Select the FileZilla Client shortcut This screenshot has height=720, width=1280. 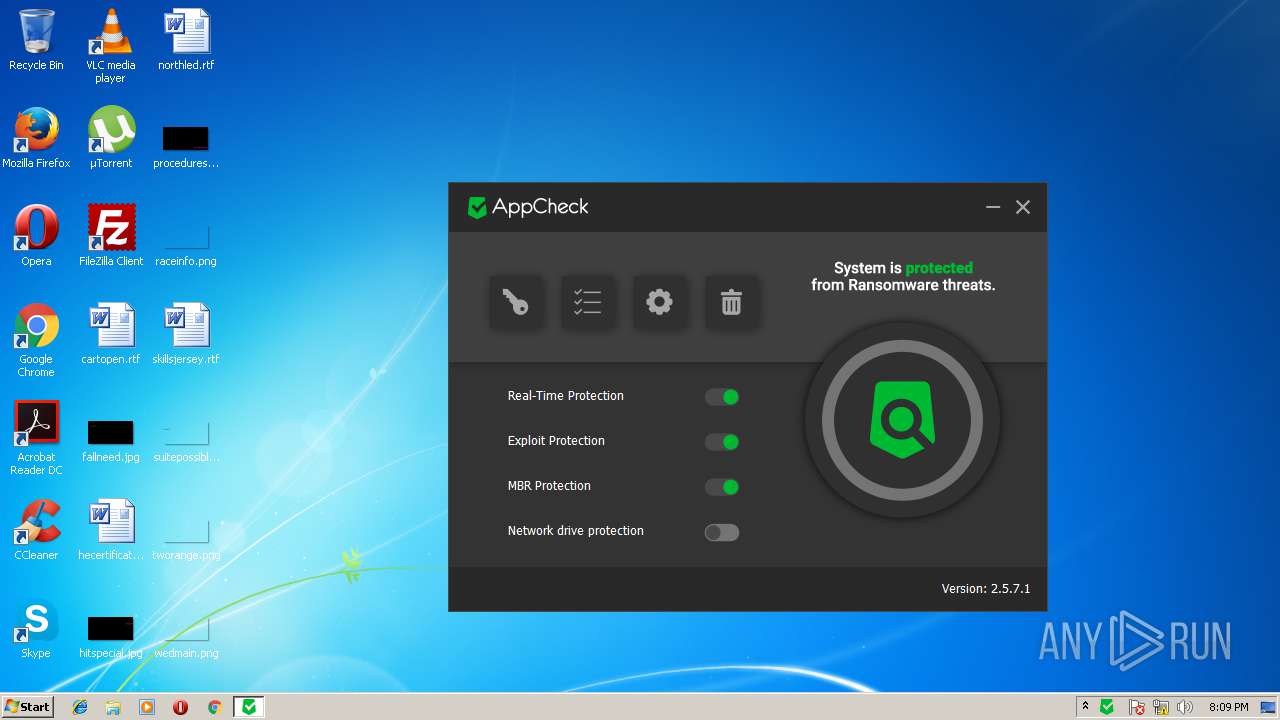click(111, 236)
